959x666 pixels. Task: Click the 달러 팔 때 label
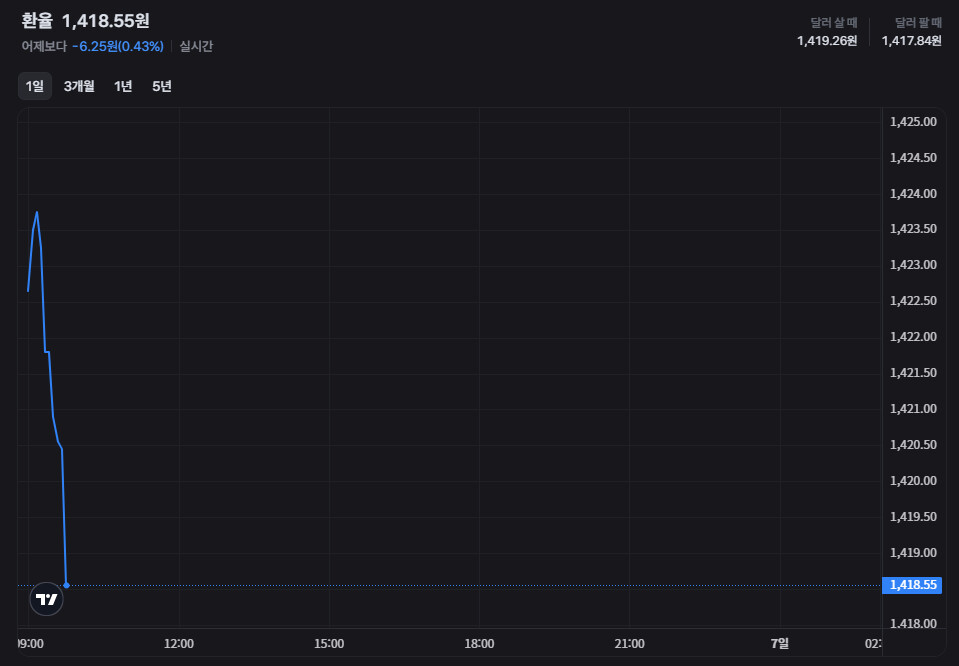tap(918, 23)
